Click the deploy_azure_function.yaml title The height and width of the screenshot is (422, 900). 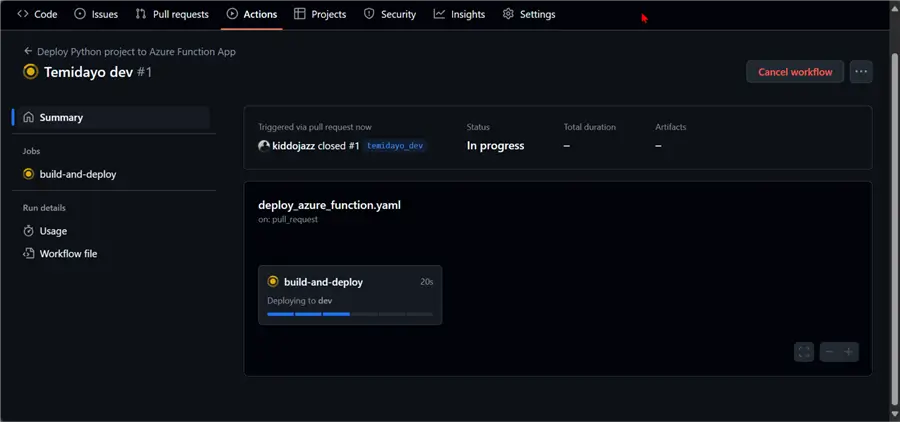[x=329, y=205]
